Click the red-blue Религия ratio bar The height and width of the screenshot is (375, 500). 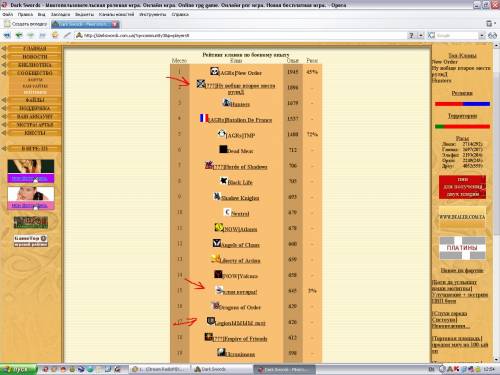pyautogui.click(x=462, y=104)
